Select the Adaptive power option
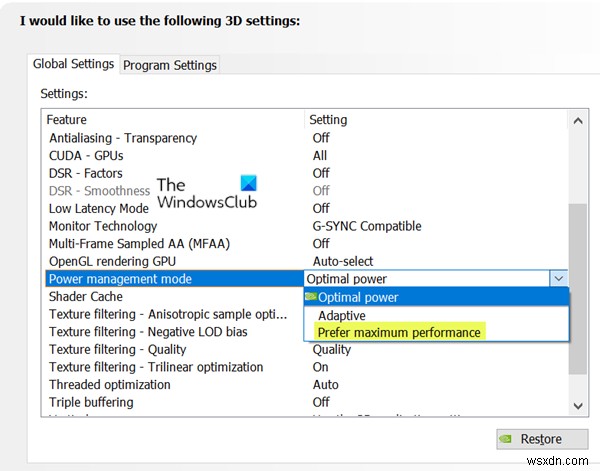The image size is (600, 471). pos(342,315)
